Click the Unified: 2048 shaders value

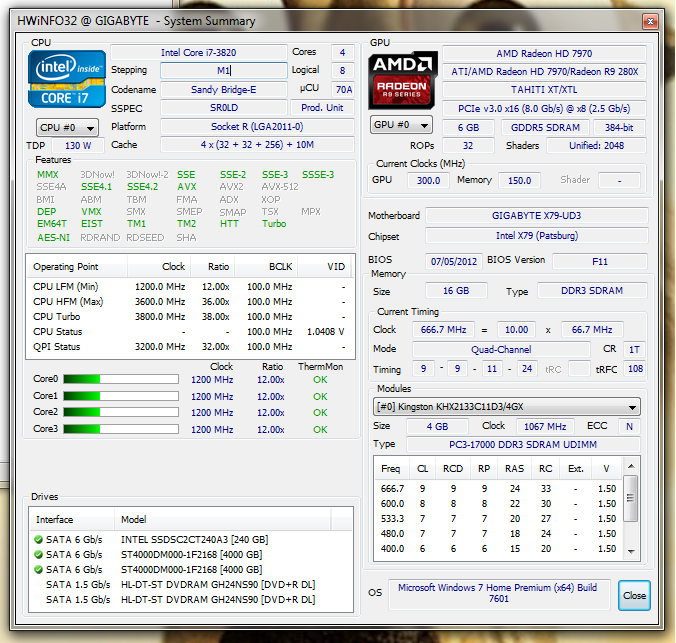(596, 146)
